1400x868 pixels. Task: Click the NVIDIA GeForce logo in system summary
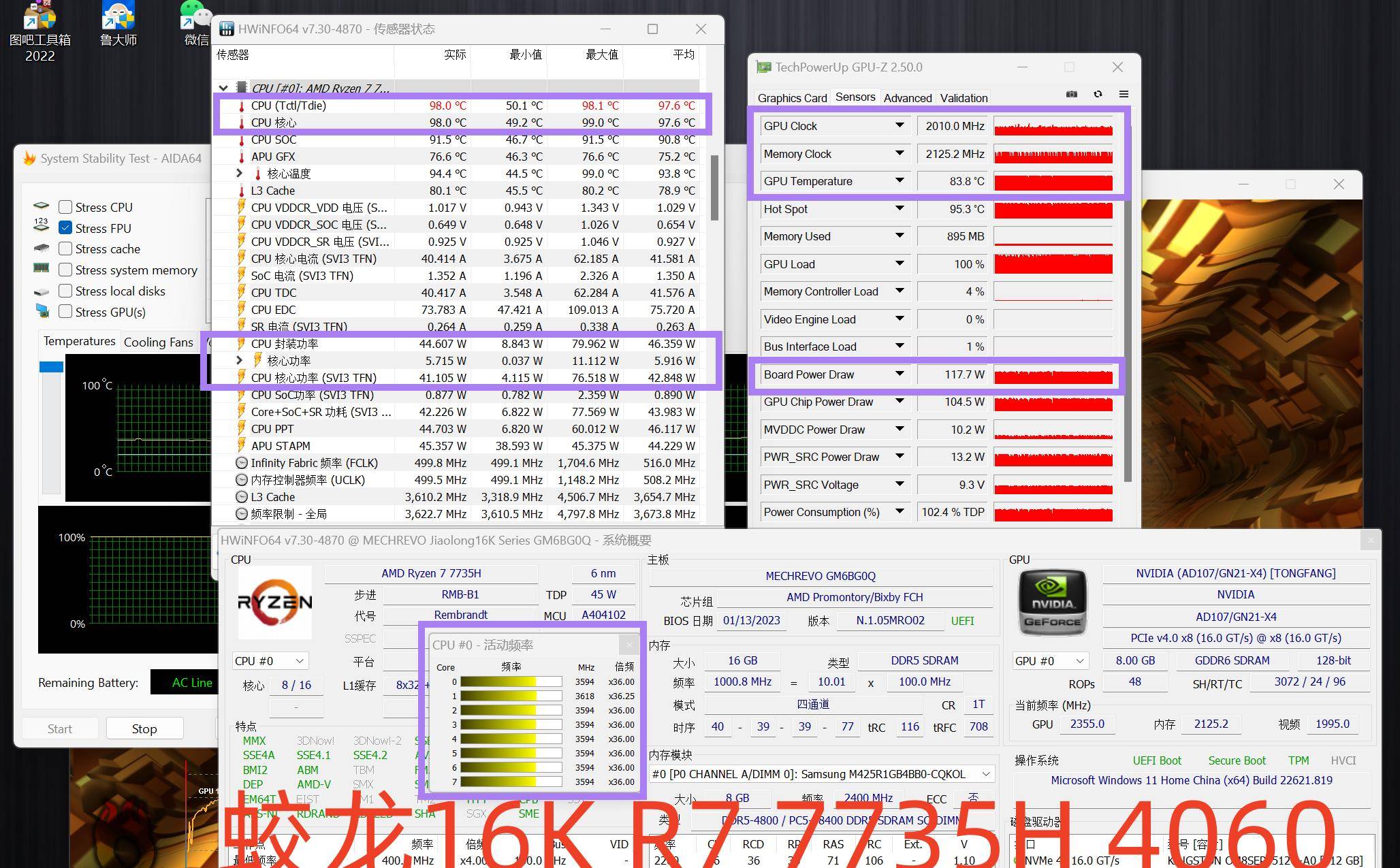pos(1052,603)
